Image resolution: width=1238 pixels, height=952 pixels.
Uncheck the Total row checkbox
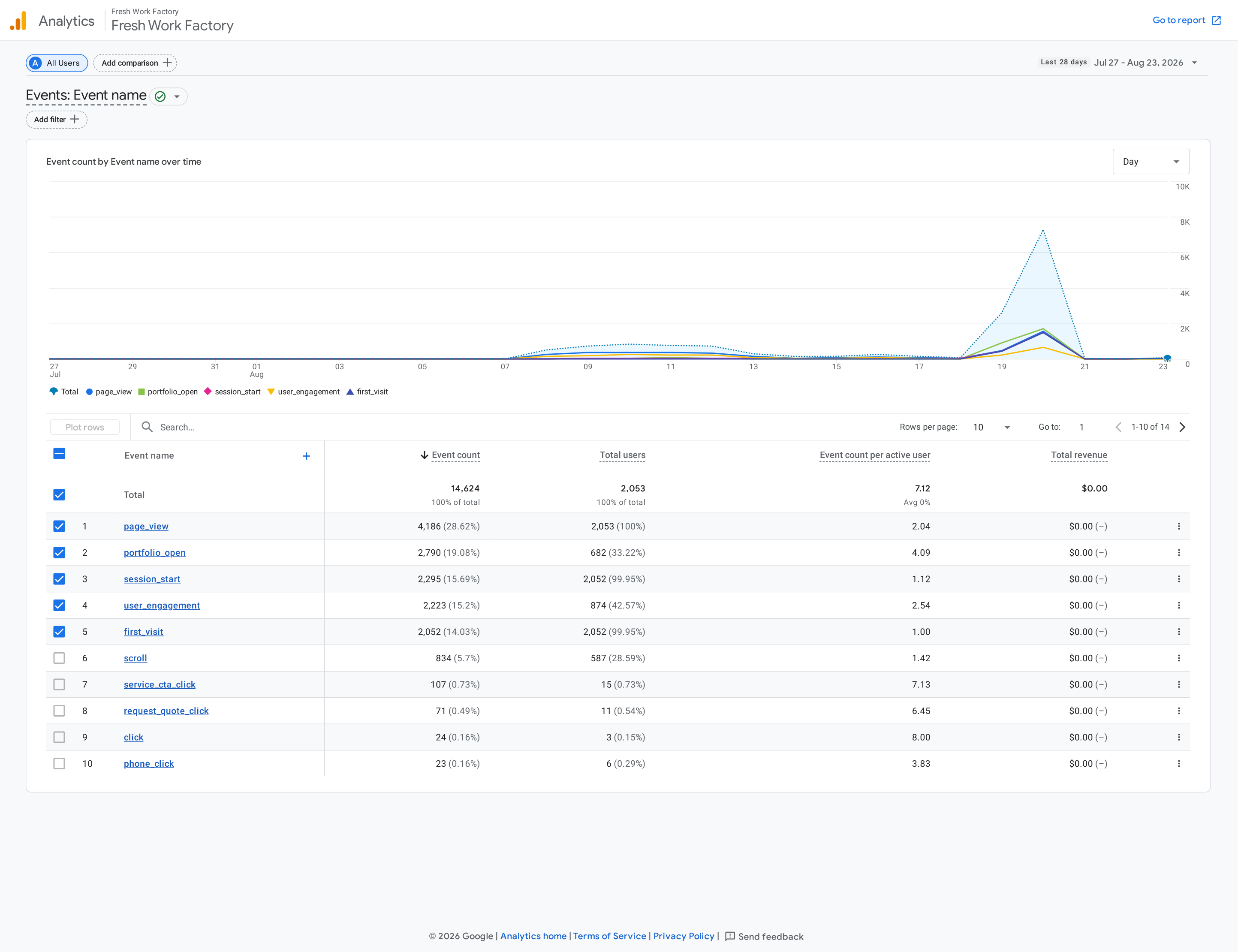59,495
